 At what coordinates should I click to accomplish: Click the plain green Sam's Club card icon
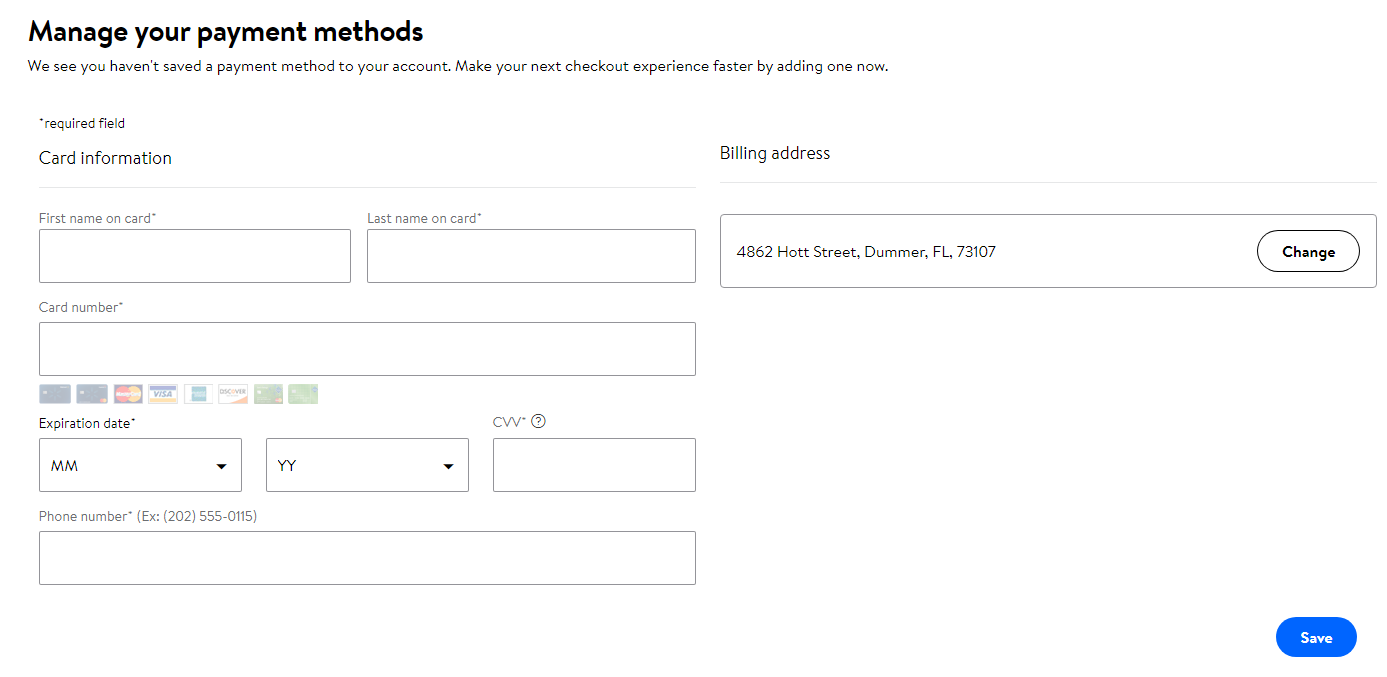(x=303, y=394)
